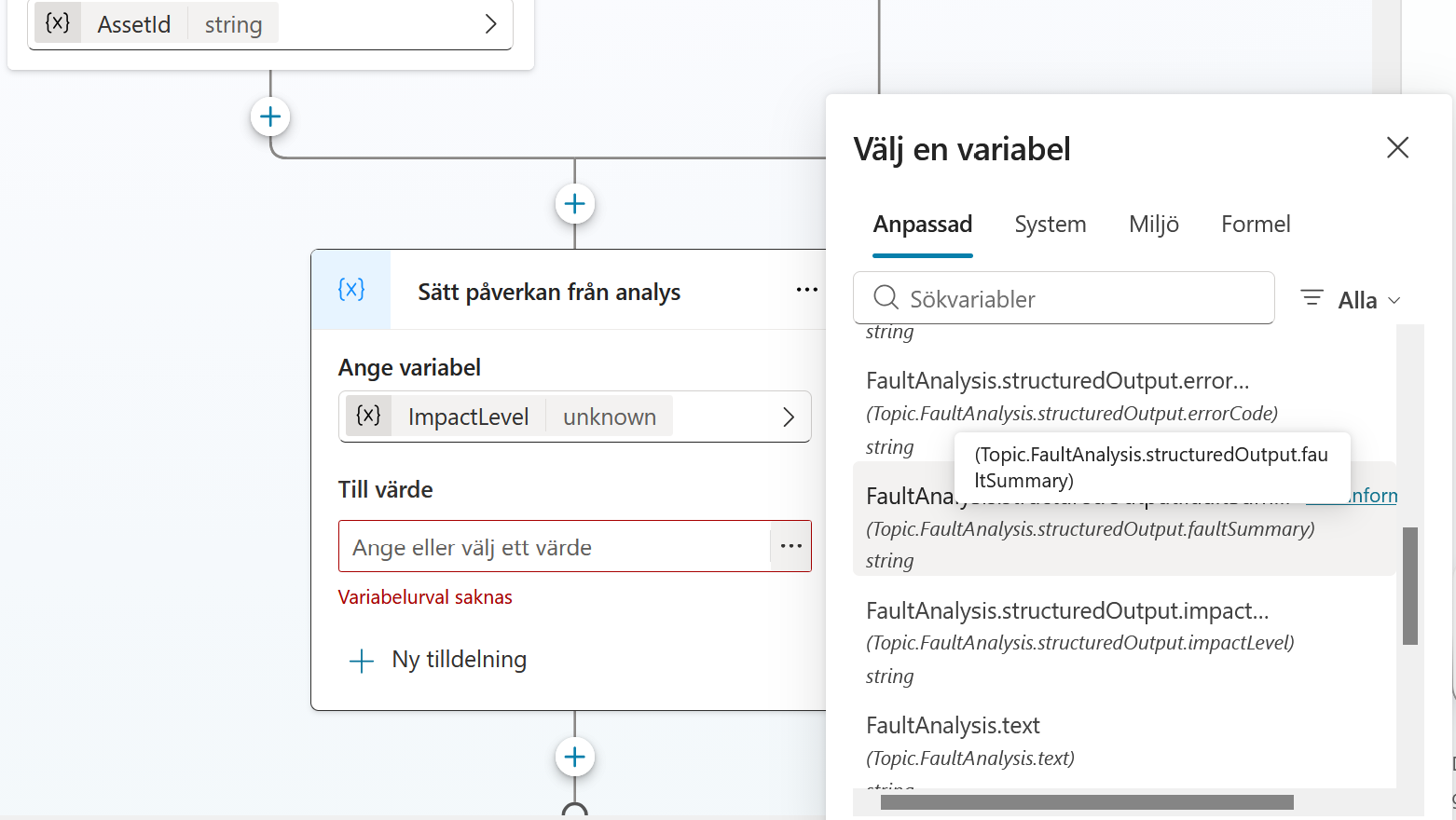Click the horizontal scrollbar of variable list
Screen dimensions: 1456x820
click(x=1087, y=802)
